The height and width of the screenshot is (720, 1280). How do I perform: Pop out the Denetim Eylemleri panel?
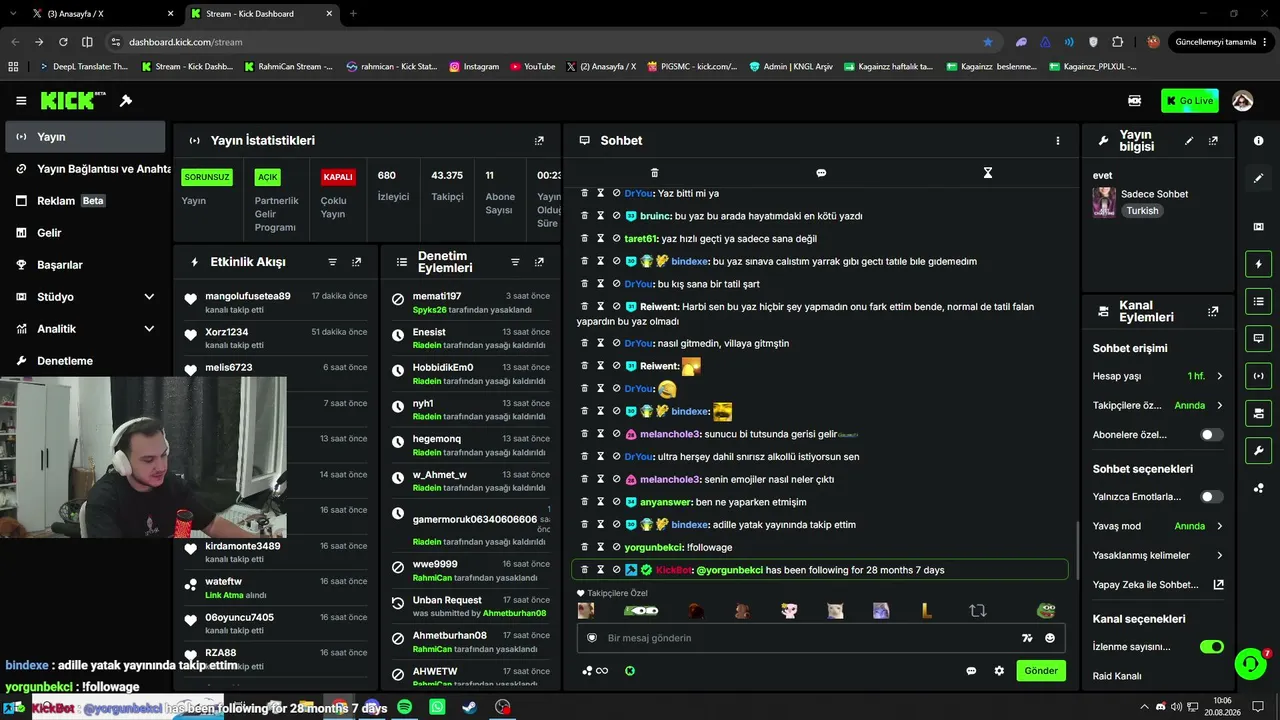539,262
